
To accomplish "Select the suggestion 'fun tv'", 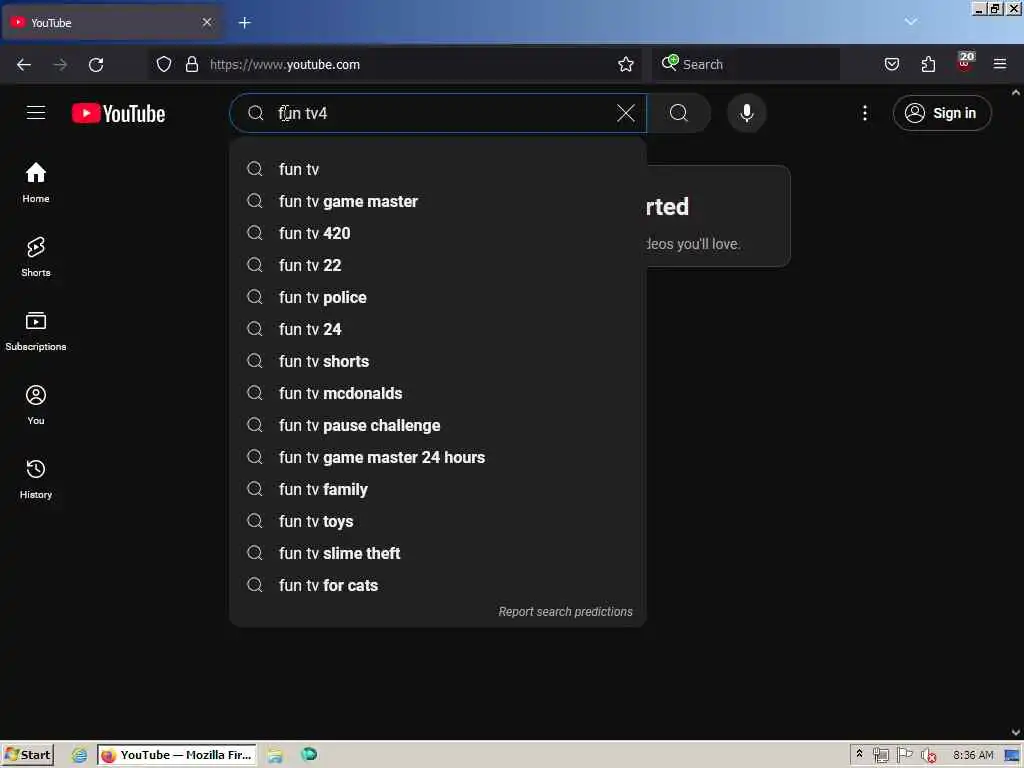I will click(438, 169).
